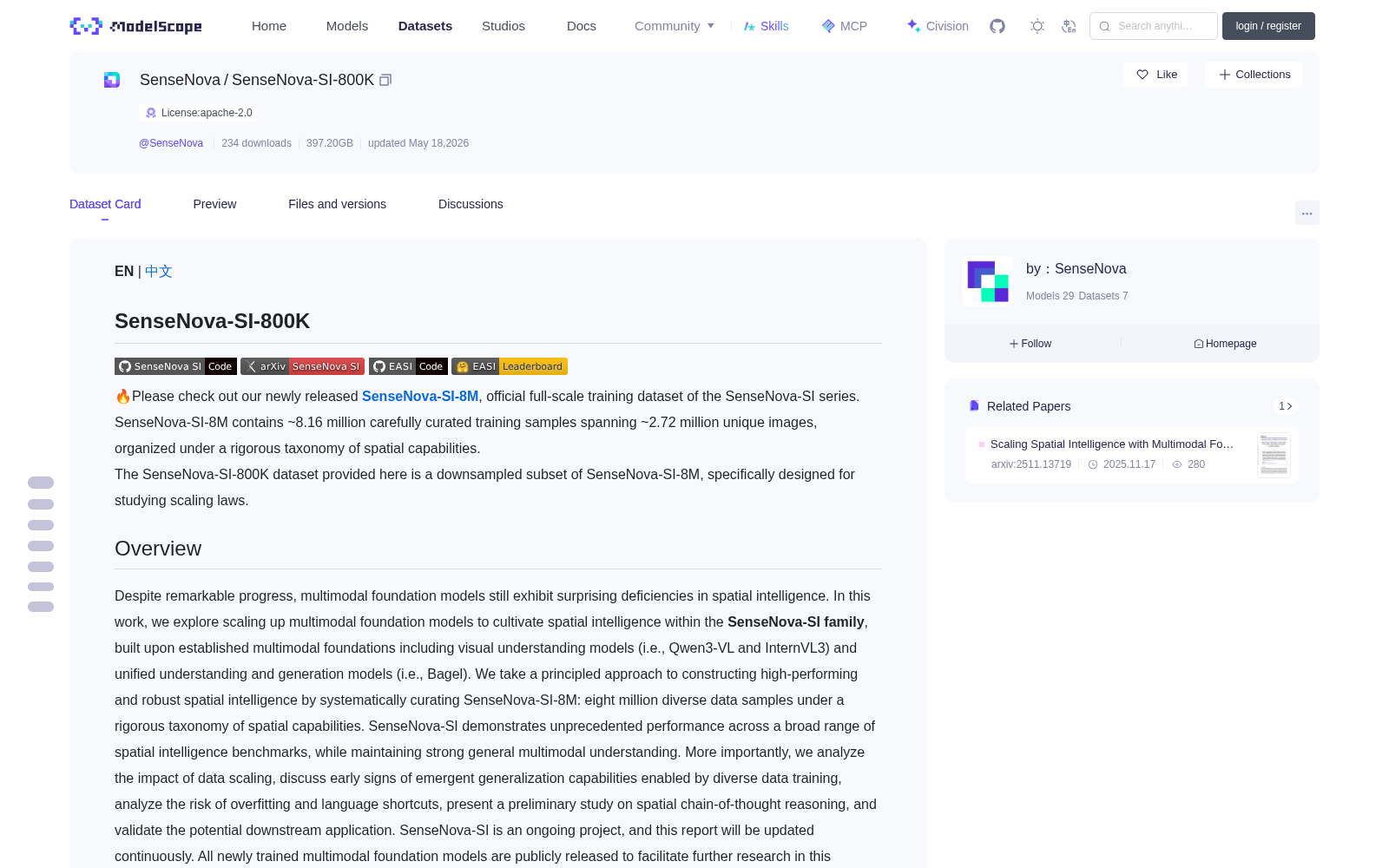Open the EASI Code GitHub badge

pos(408,366)
